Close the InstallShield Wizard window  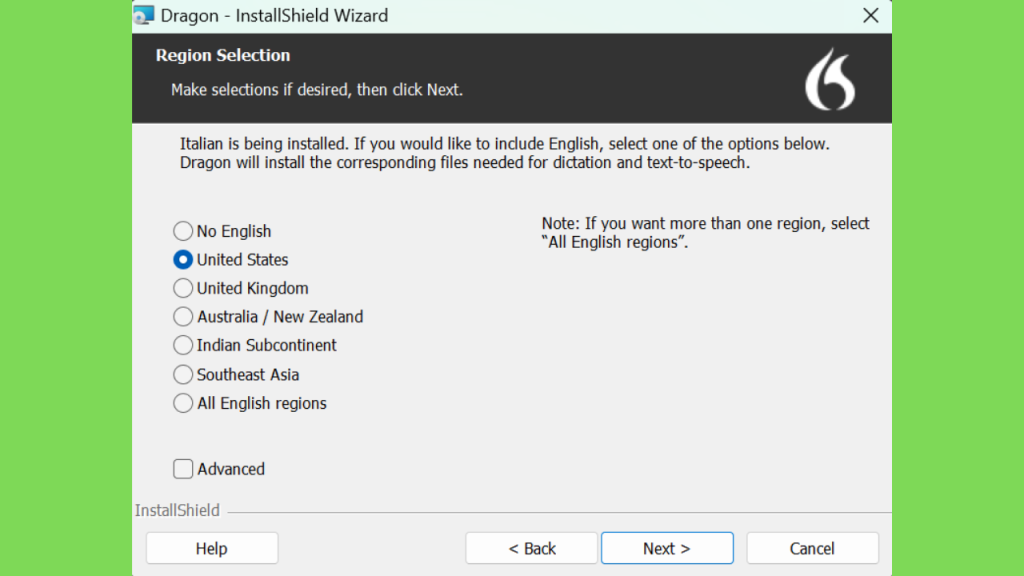(x=870, y=16)
